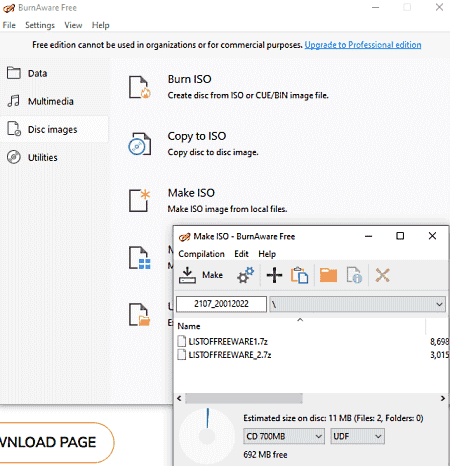Launch Burn ISO flame document icon
The height and width of the screenshot is (466, 450).
(x=140, y=87)
